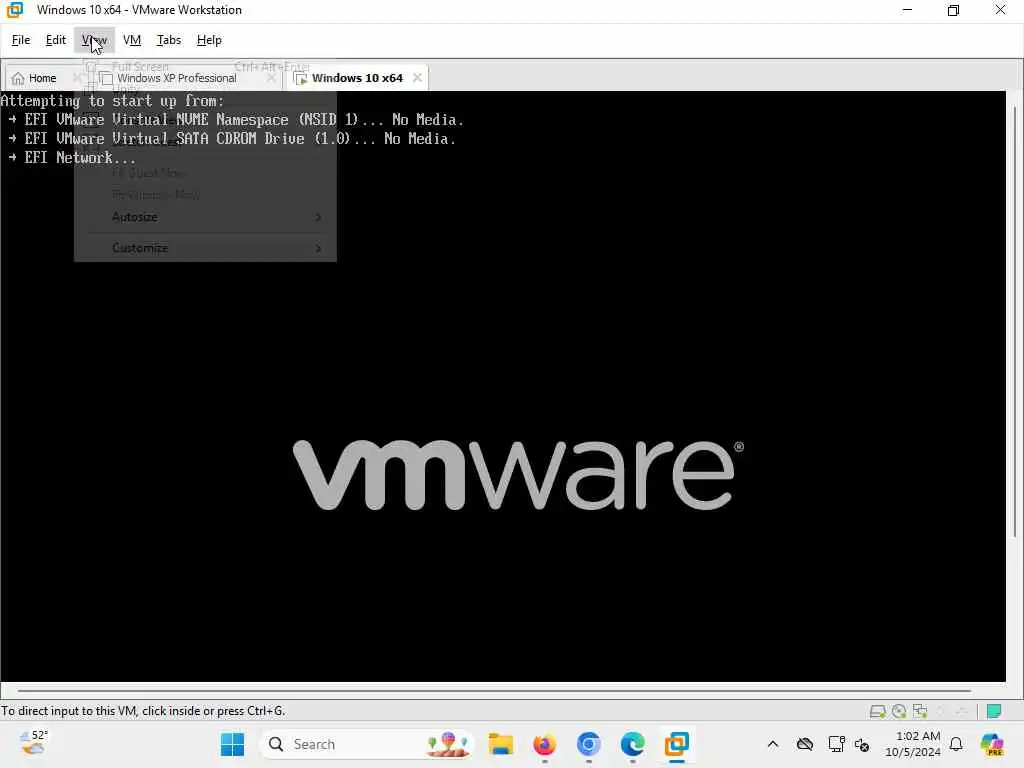Screen dimensions: 1024x768
Task: Click the Home tab house icon
Action: click(18, 78)
